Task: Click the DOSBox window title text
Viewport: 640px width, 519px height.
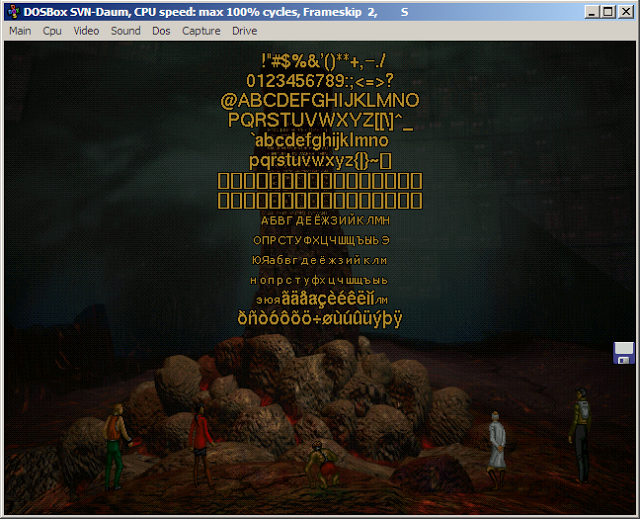Action: coord(216,12)
